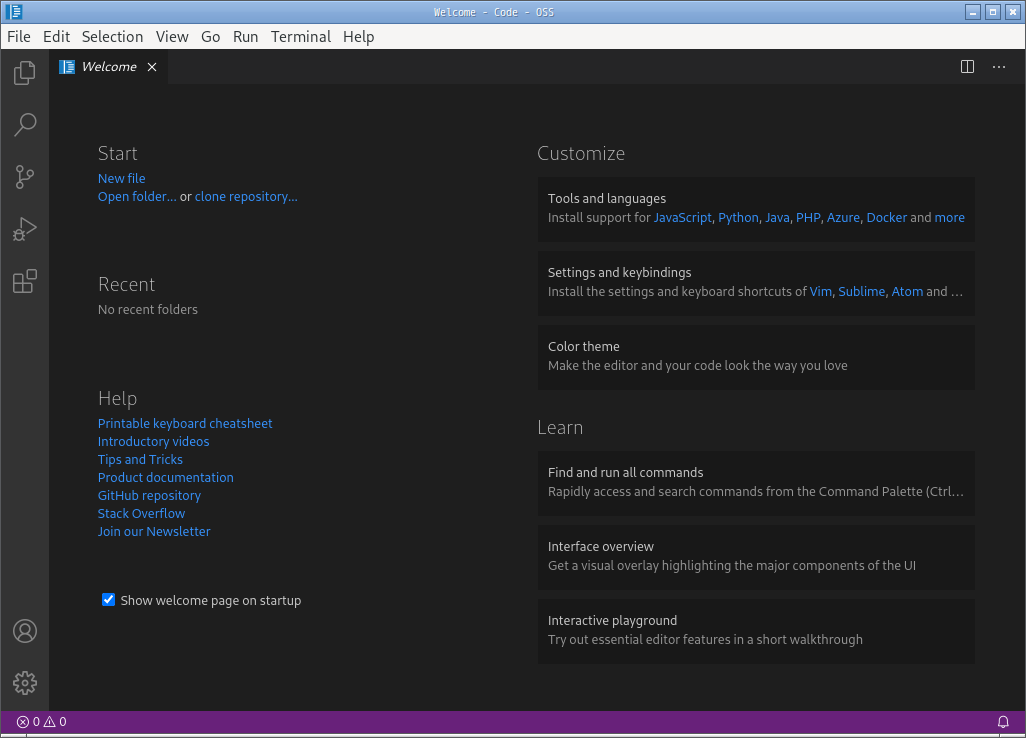Click the Code OSS title bar app icon
Image resolution: width=1026 pixels, height=738 pixels.
[14, 12]
